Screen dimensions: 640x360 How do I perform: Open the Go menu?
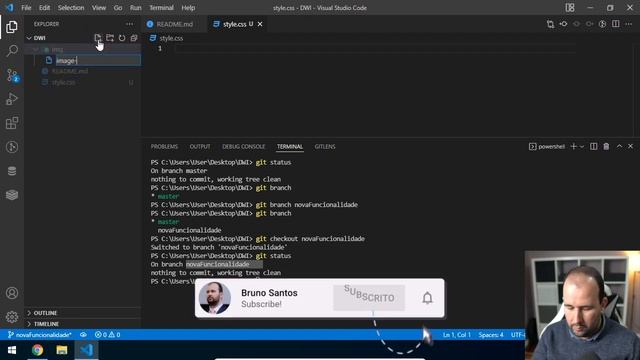(x=118, y=8)
